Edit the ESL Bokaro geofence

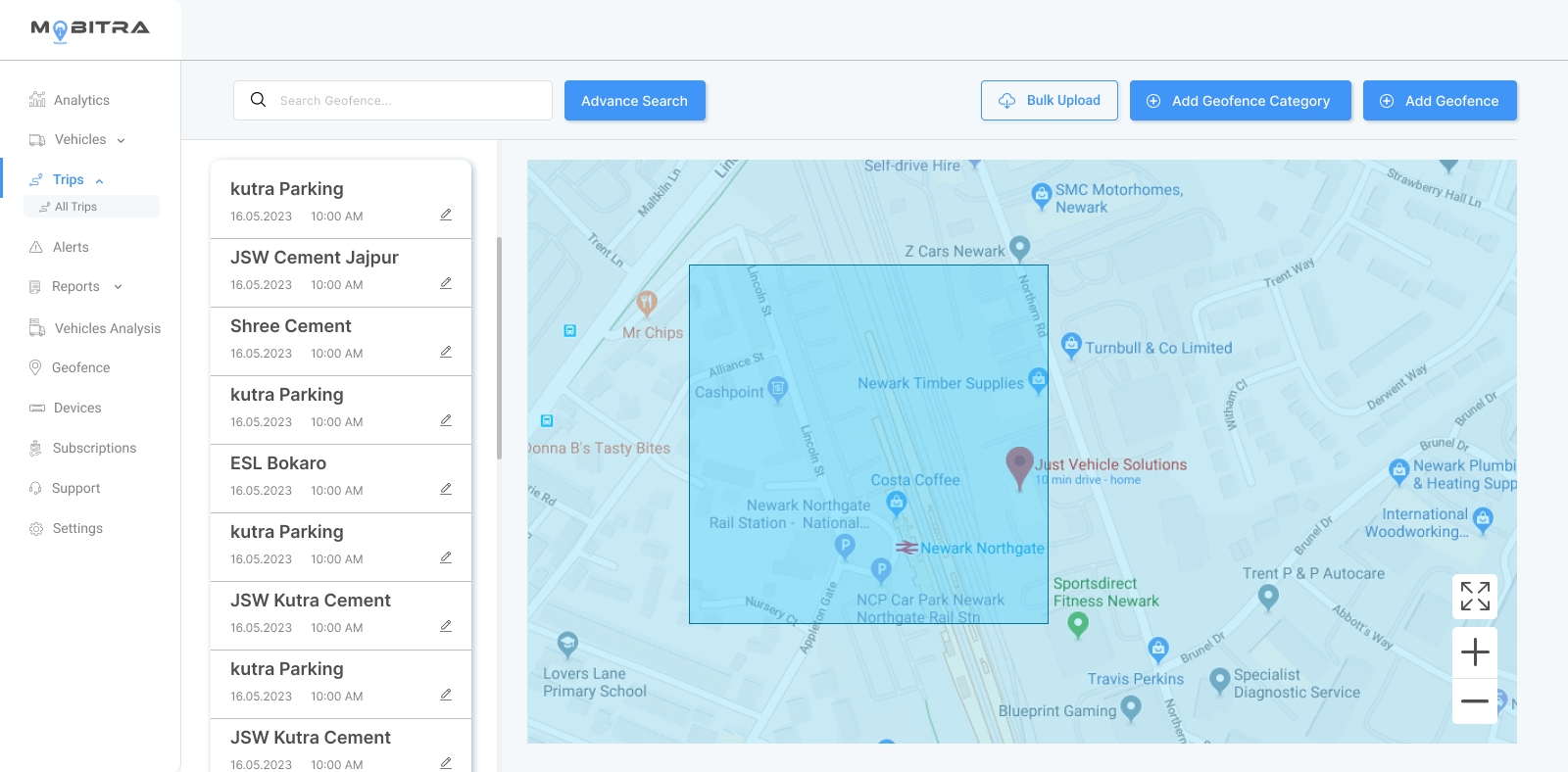click(446, 489)
